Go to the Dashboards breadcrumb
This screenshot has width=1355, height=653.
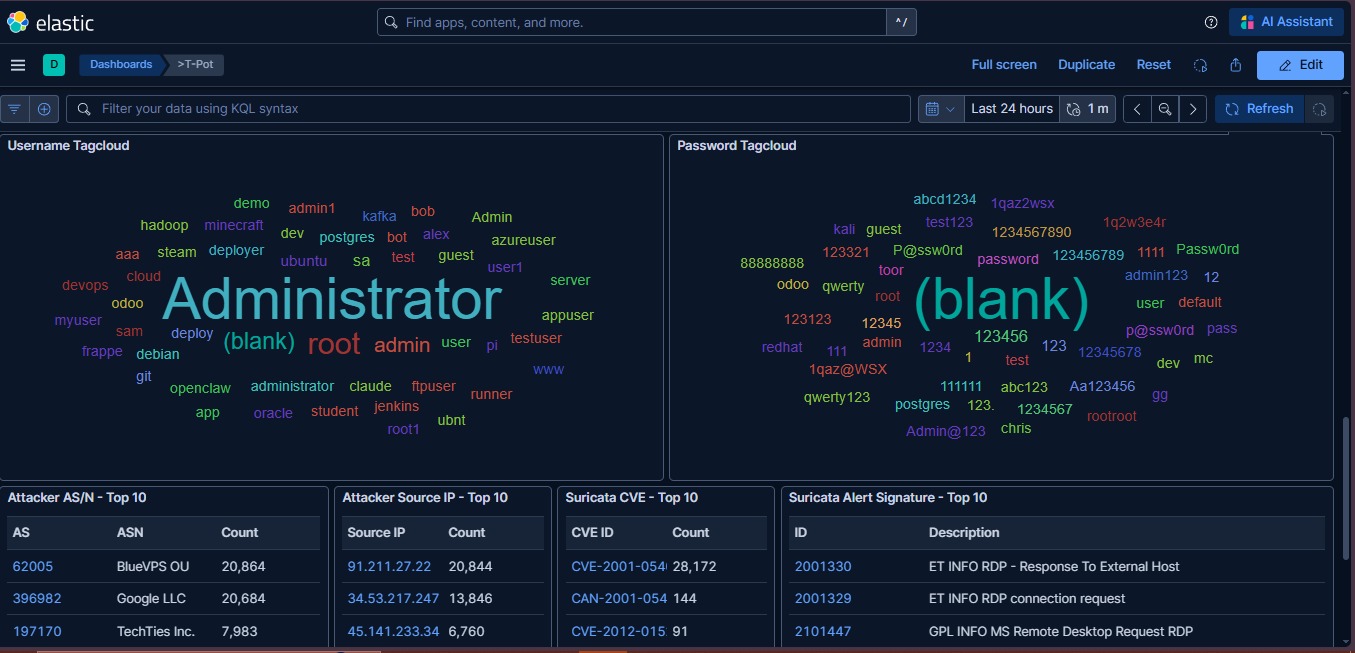[121, 65]
